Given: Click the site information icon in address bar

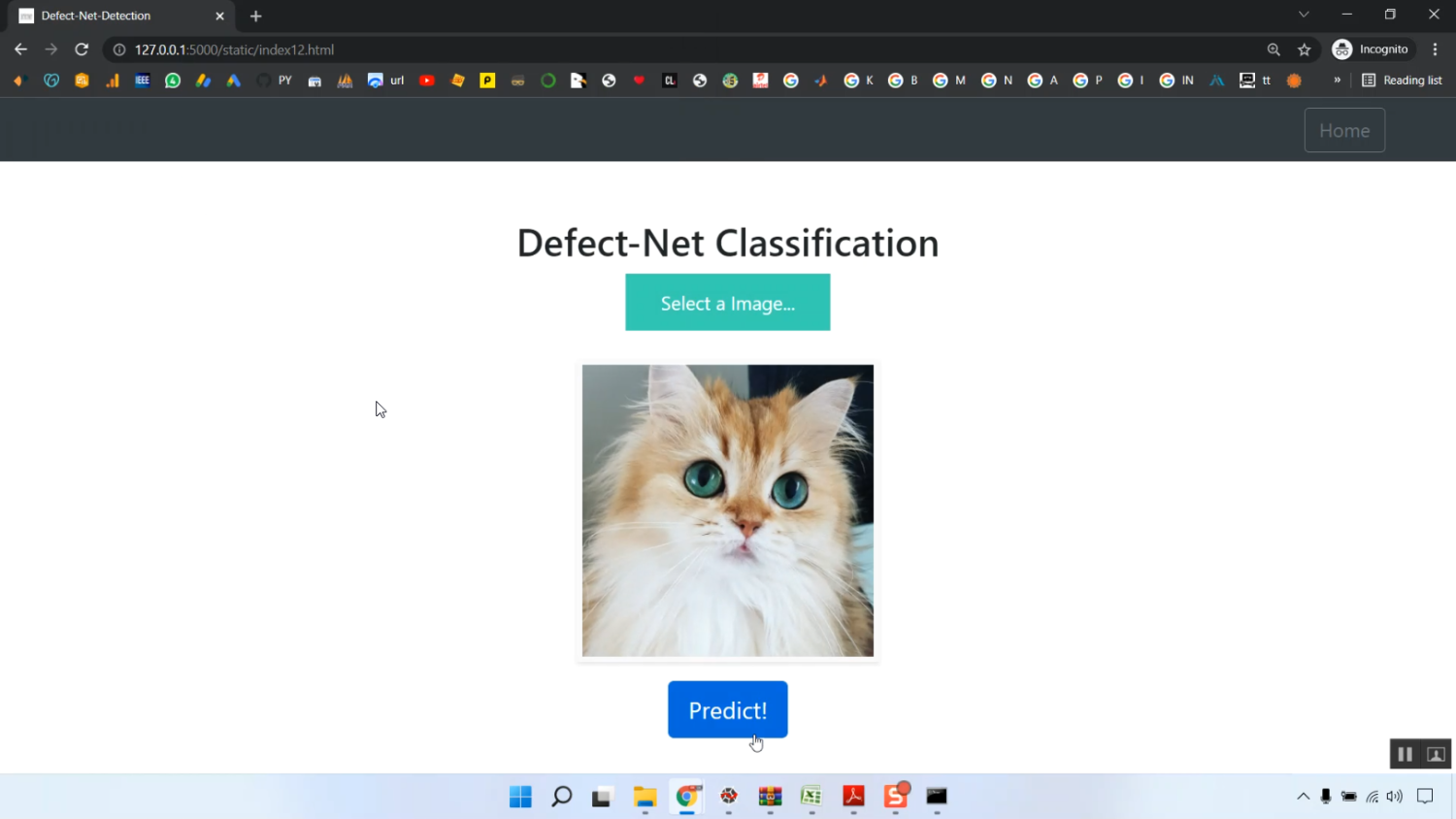Looking at the screenshot, I should (119, 49).
